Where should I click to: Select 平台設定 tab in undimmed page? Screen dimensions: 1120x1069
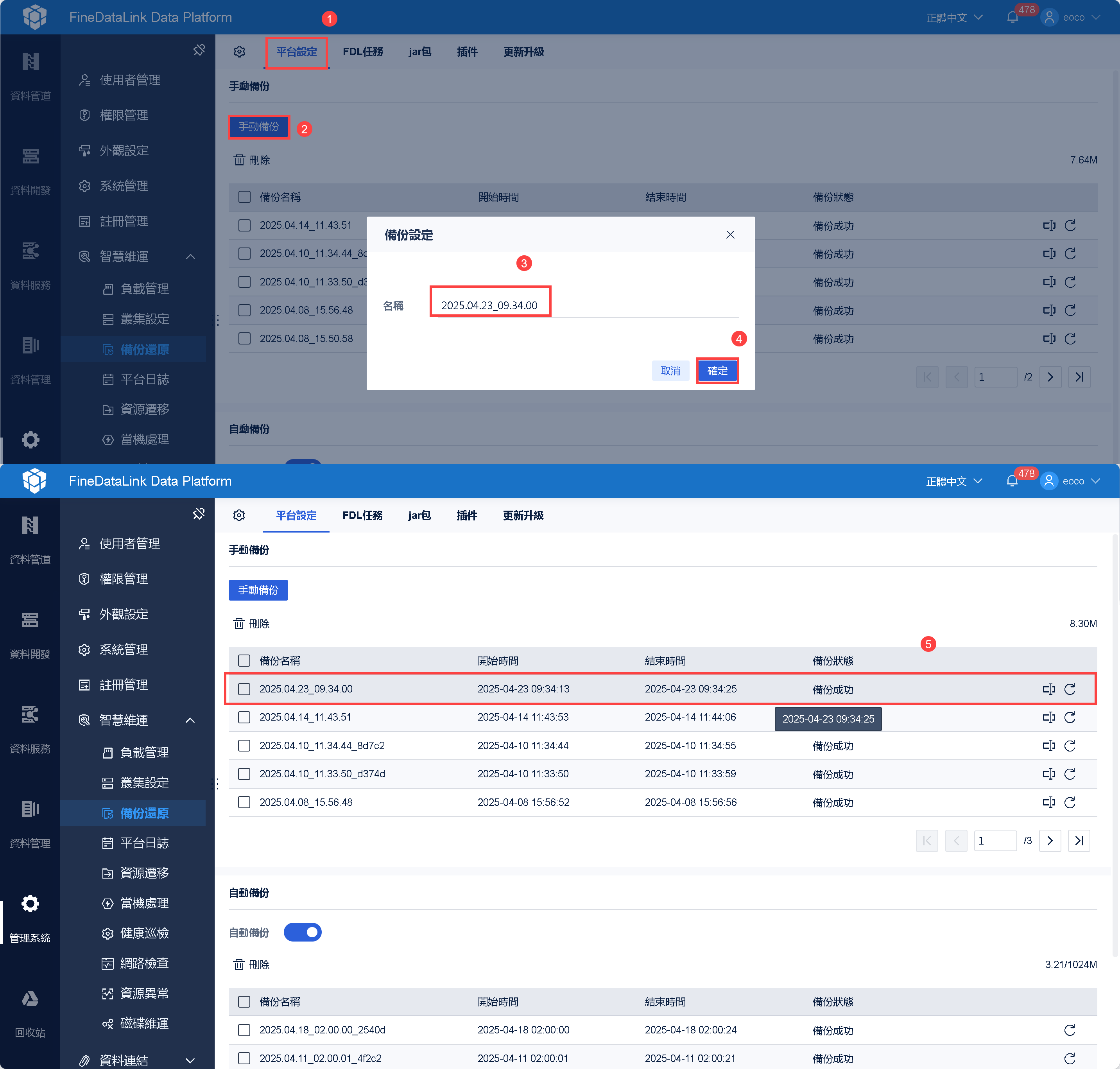click(x=296, y=515)
